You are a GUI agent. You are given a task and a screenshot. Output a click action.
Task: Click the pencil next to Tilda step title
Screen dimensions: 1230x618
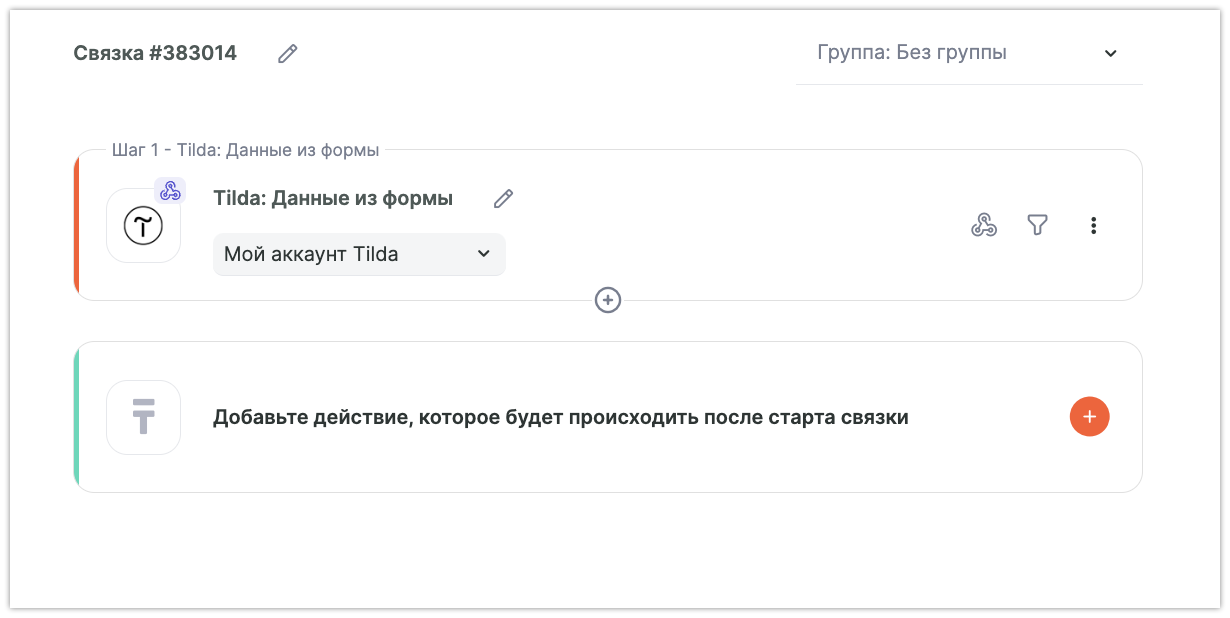point(503,199)
